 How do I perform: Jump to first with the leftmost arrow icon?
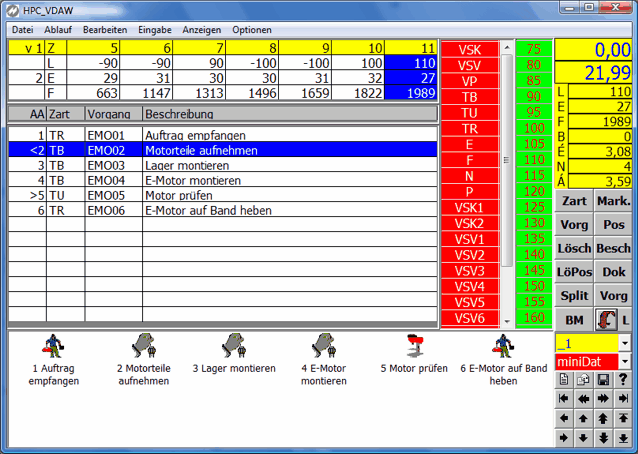pos(564,398)
